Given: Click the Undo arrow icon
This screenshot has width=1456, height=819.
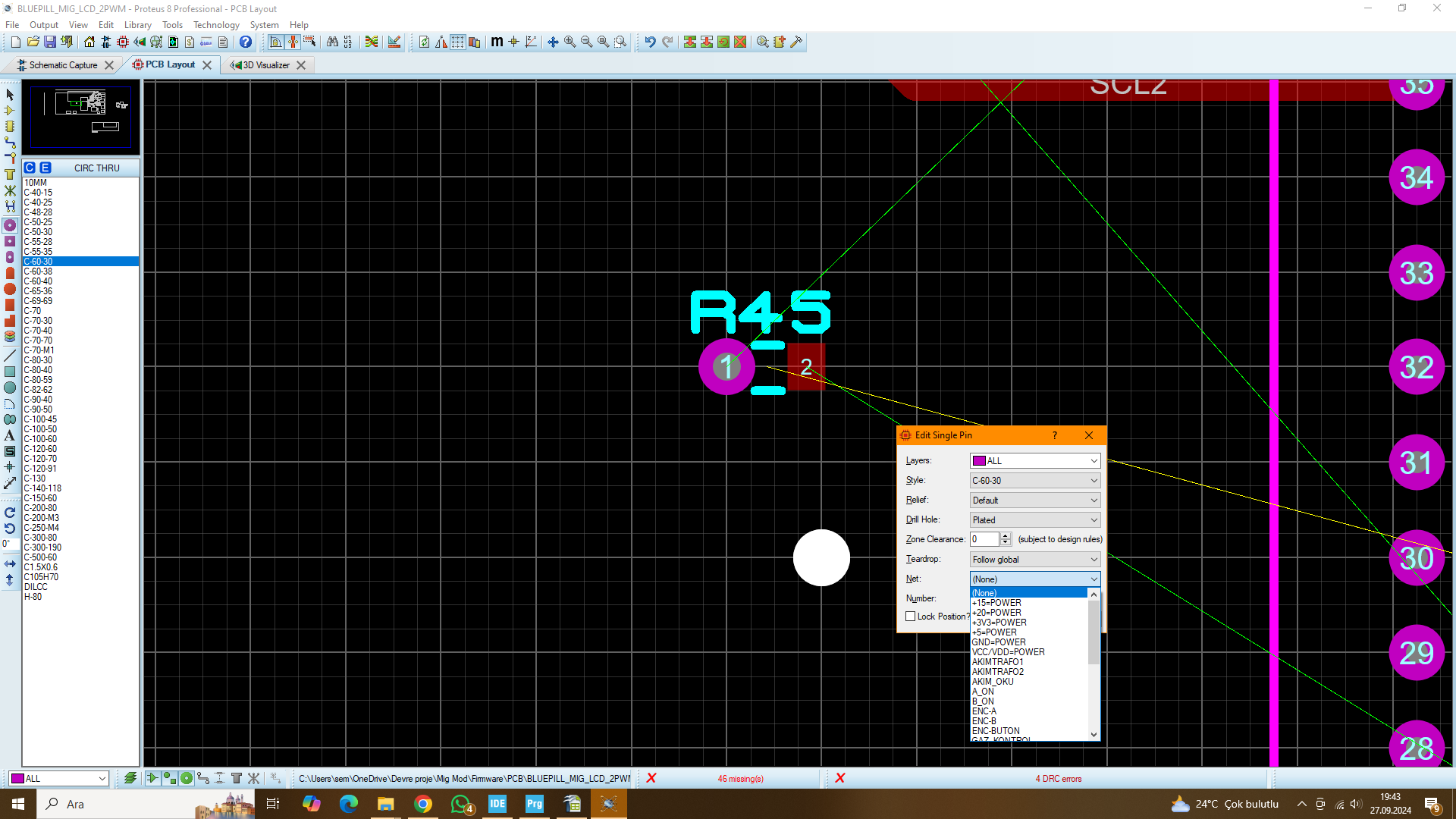Looking at the screenshot, I should pyautogui.click(x=650, y=42).
